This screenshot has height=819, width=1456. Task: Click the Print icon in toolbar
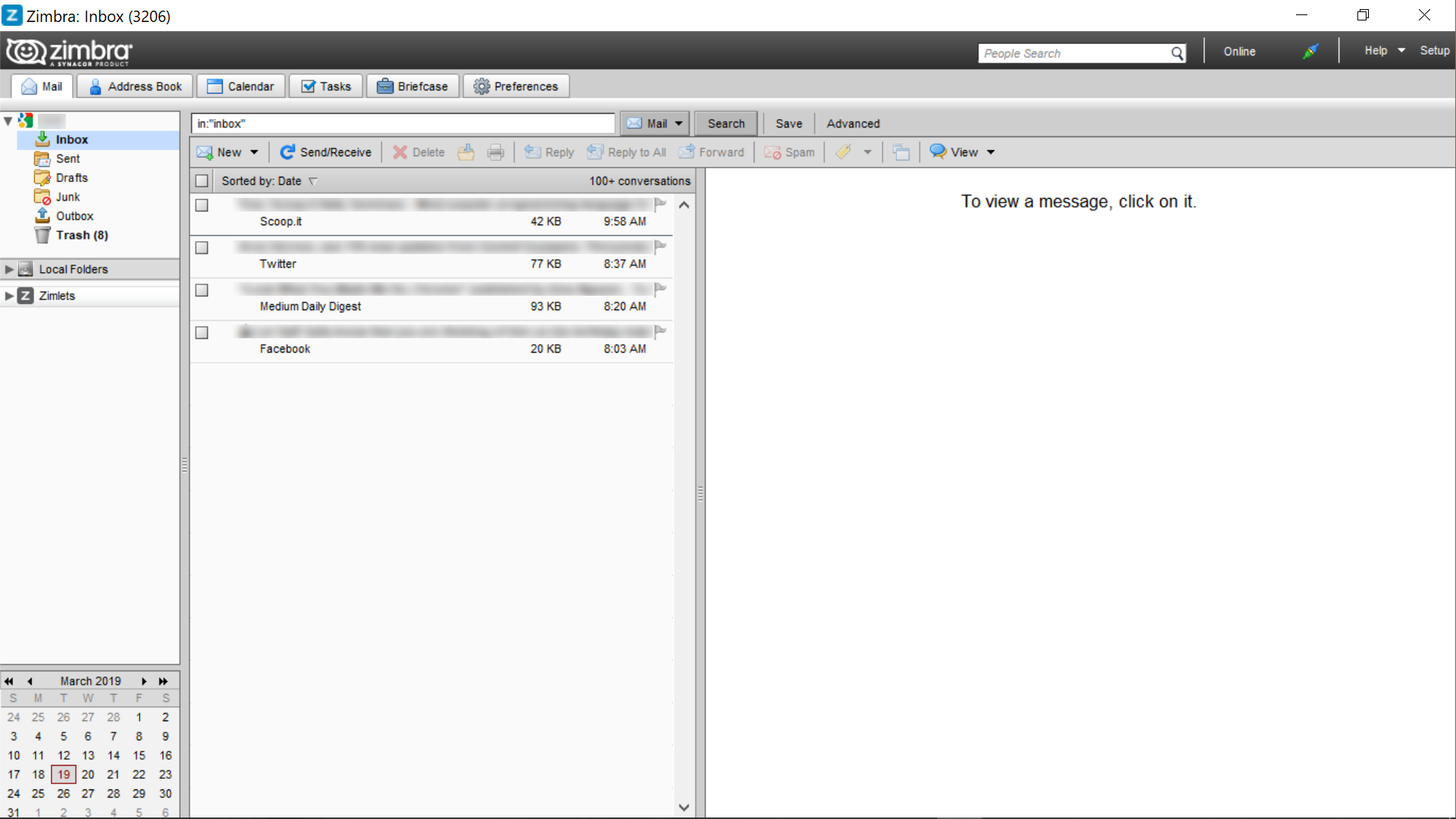(x=496, y=152)
